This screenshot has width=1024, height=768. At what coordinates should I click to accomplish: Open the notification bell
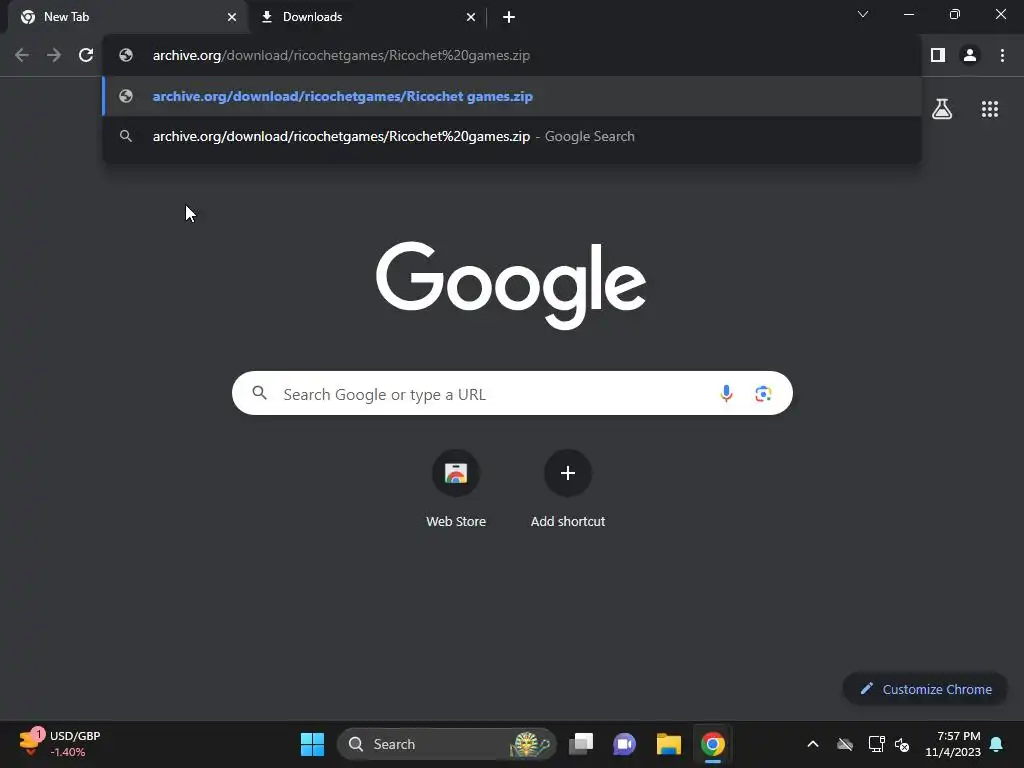click(x=997, y=744)
